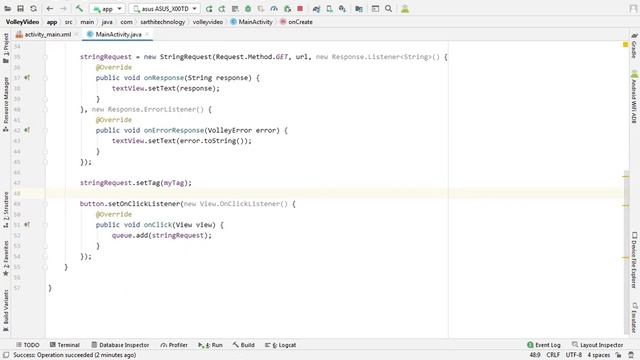The width and height of the screenshot is (640, 360).
Task: Collapse the StringRequest code block fold marker
Action: pyautogui.click(x=45, y=57)
